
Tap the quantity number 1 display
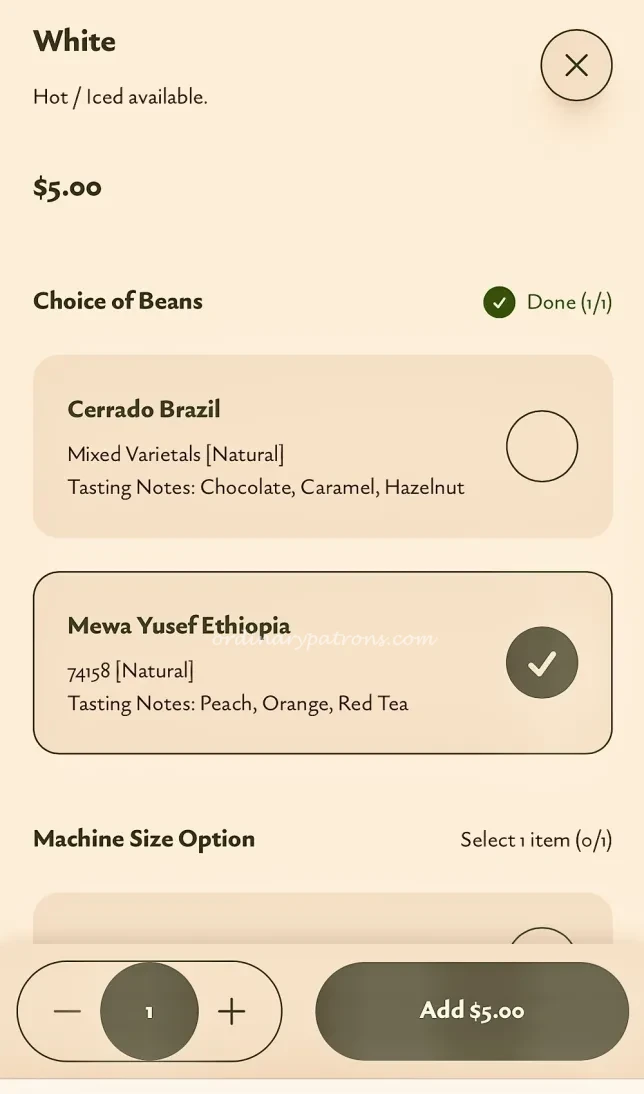[149, 1012]
